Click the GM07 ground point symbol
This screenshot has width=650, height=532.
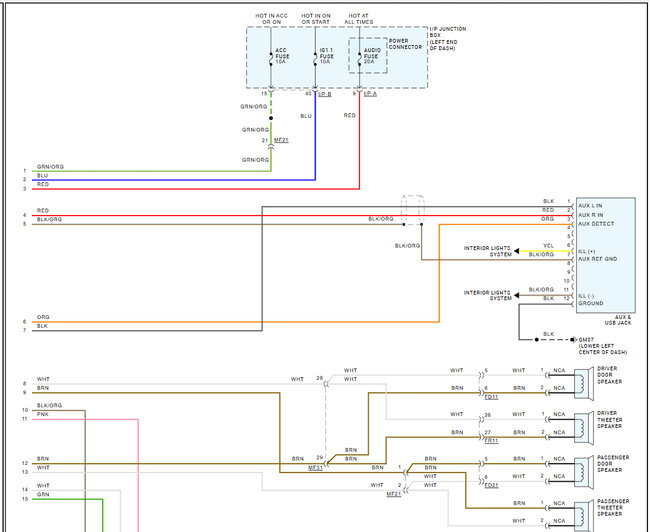pos(571,340)
